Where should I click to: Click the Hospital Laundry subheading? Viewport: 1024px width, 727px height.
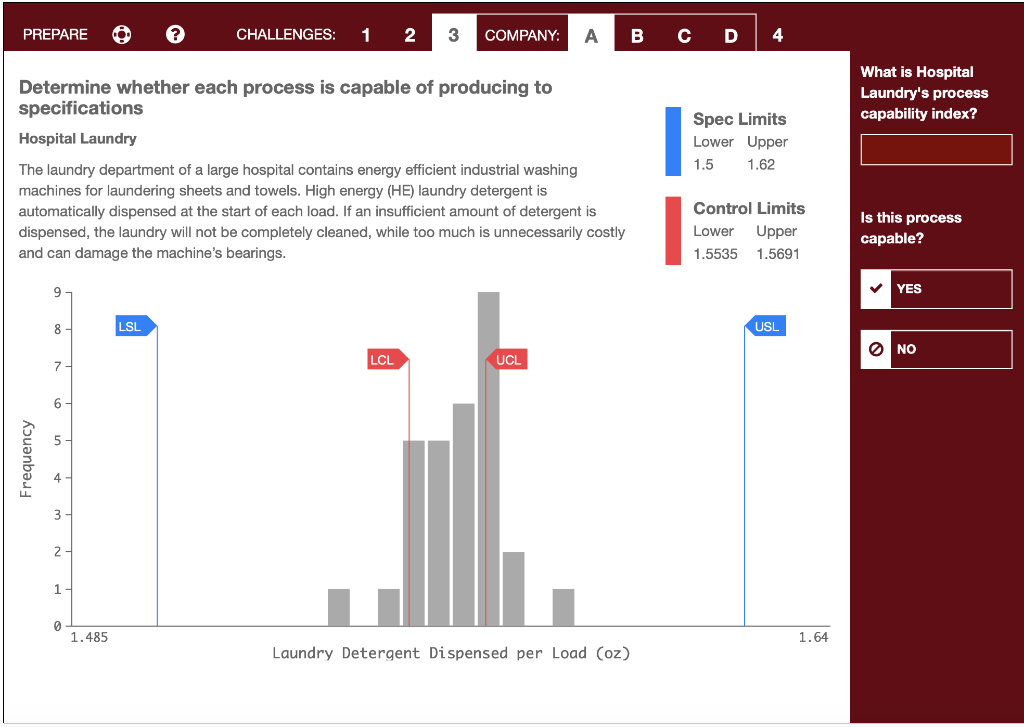pyautogui.click(x=78, y=138)
